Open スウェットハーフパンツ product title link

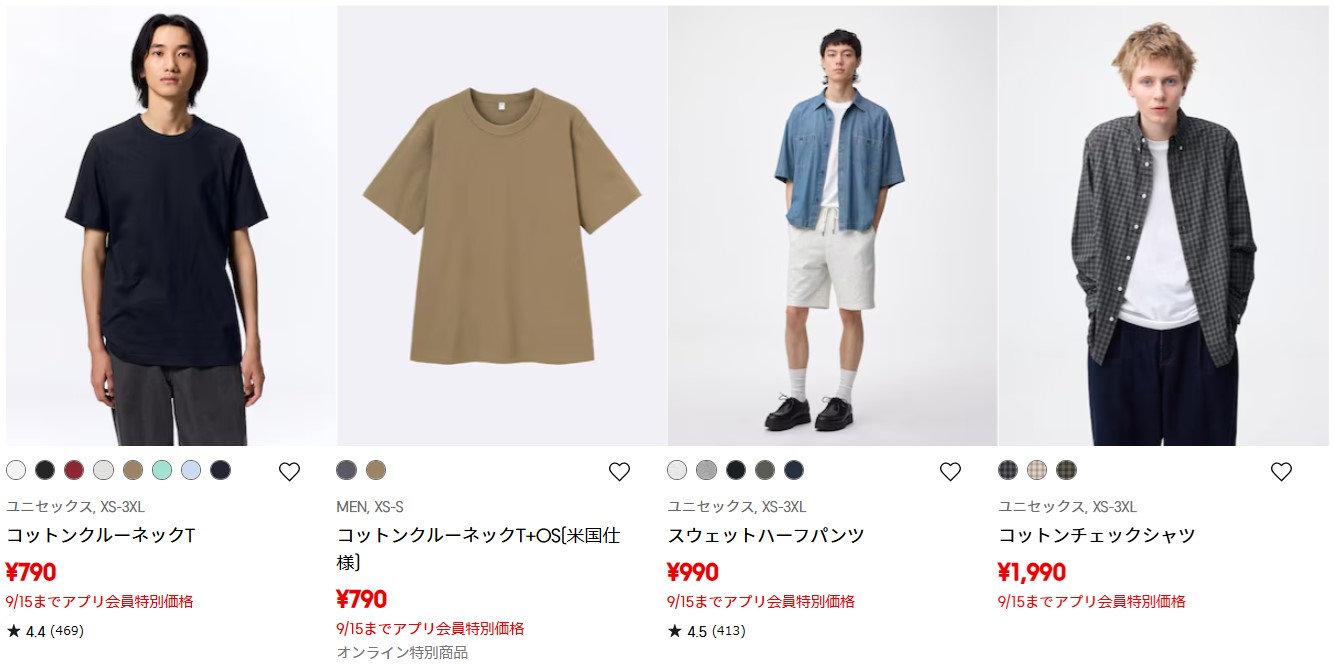(766, 535)
